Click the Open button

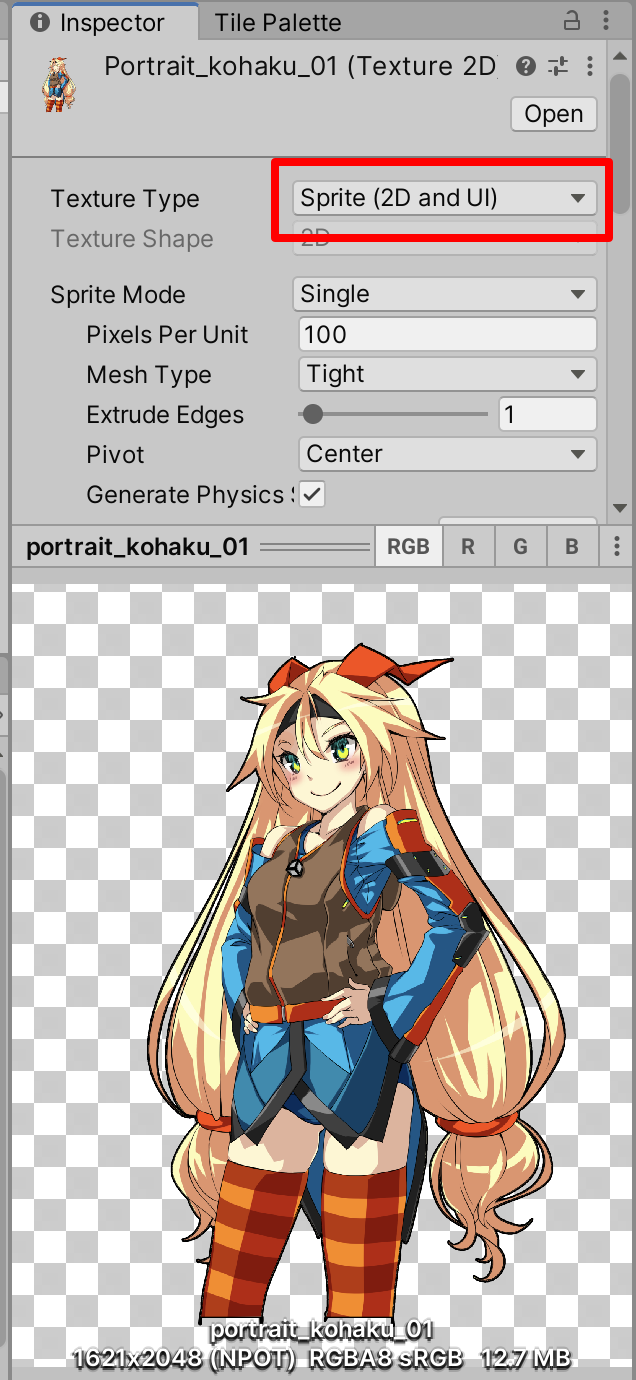click(554, 114)
